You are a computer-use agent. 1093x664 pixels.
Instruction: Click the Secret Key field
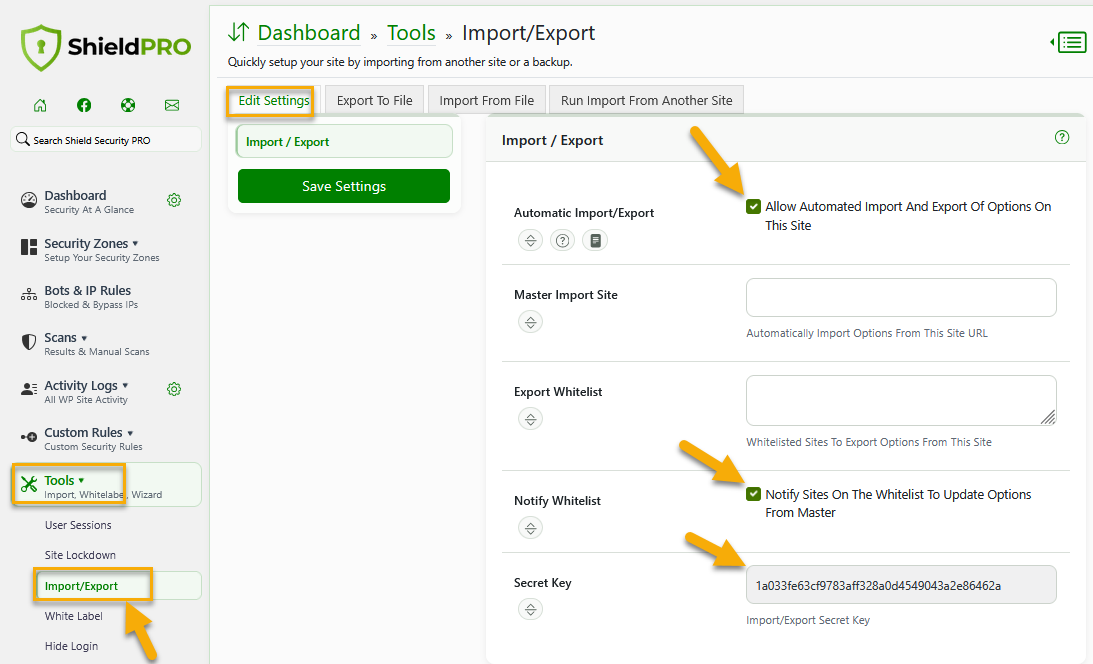pos(901,585)
